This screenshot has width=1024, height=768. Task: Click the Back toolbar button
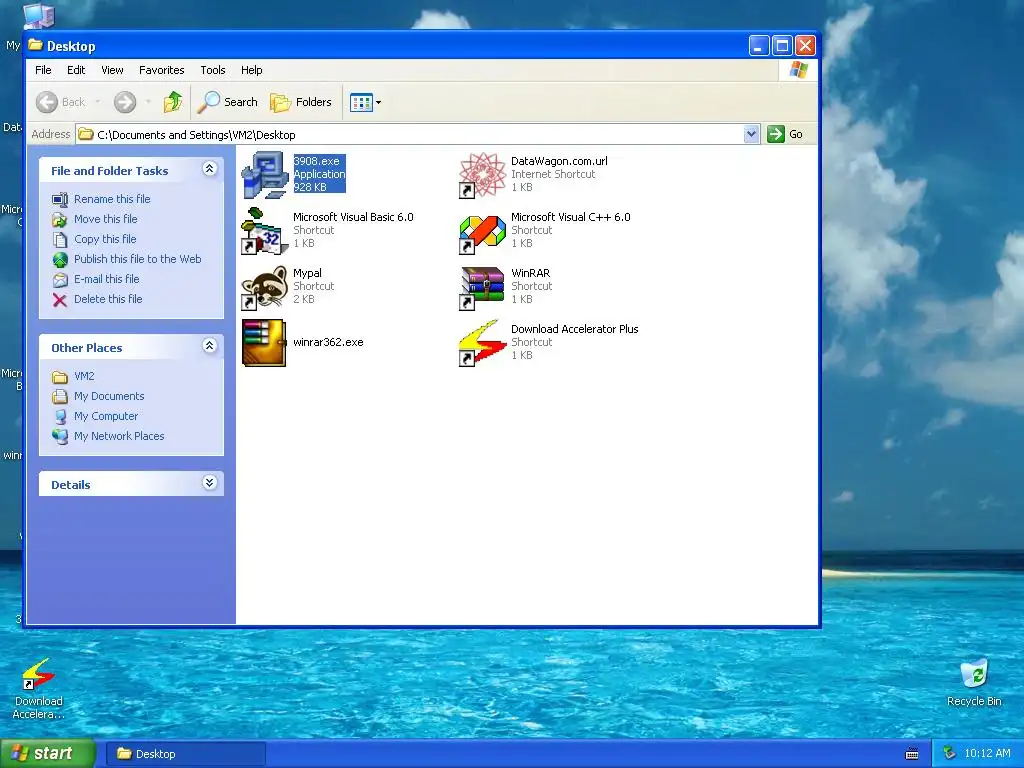60,102
